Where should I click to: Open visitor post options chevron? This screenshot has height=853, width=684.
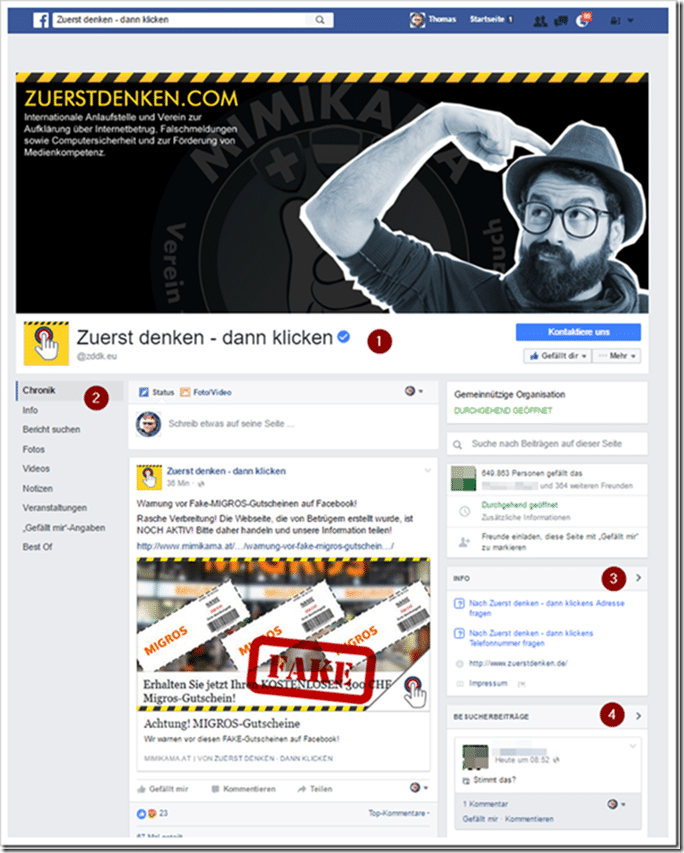click(632, 746)
